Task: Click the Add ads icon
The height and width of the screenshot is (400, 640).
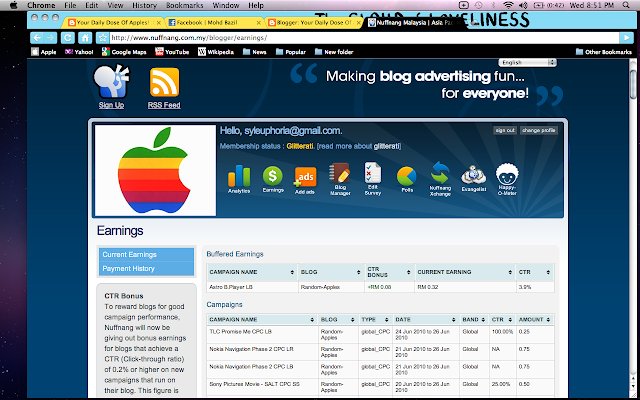Action: pyautogui.click(x=305, y=177)
